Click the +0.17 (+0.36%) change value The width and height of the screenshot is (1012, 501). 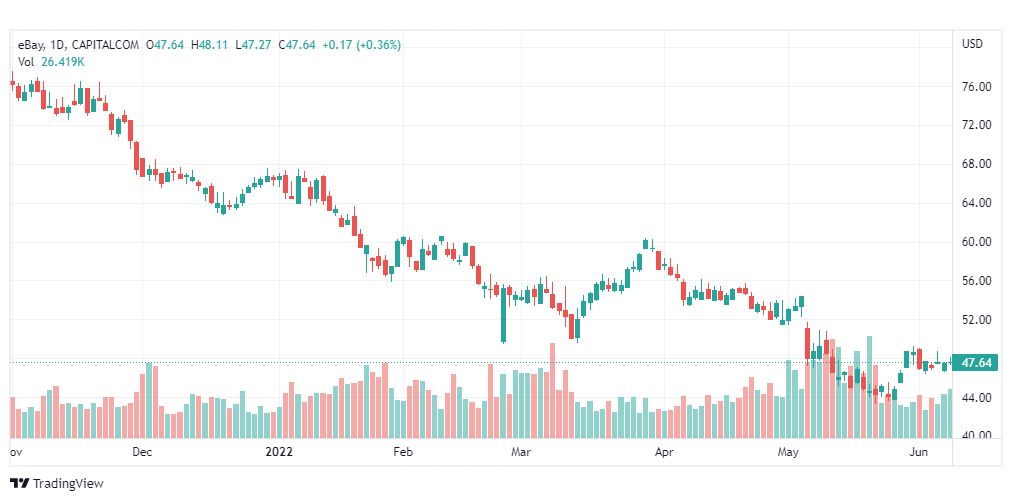pos(361,45)
